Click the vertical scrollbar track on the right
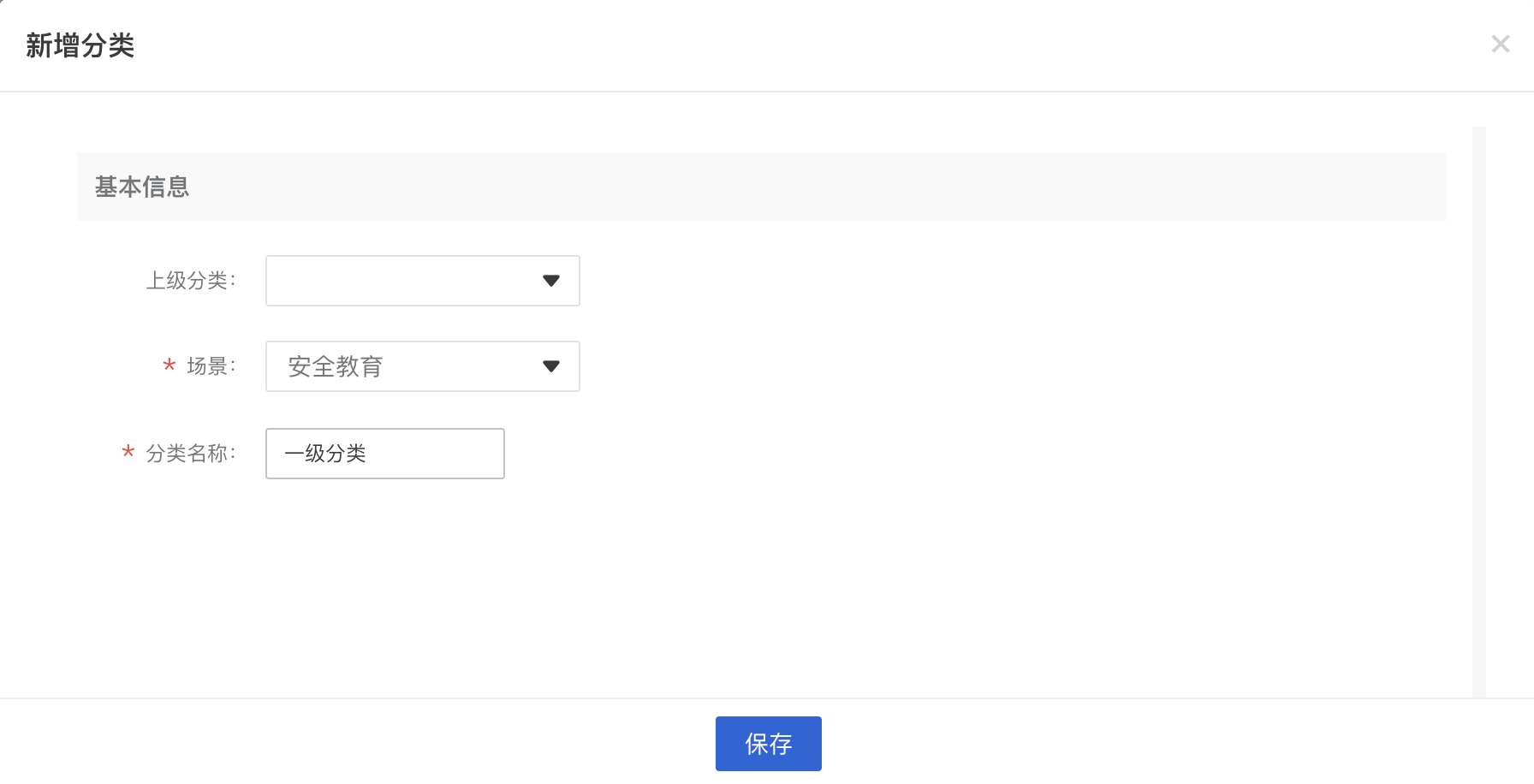The image size is (1534, 784). [1479, 413]
